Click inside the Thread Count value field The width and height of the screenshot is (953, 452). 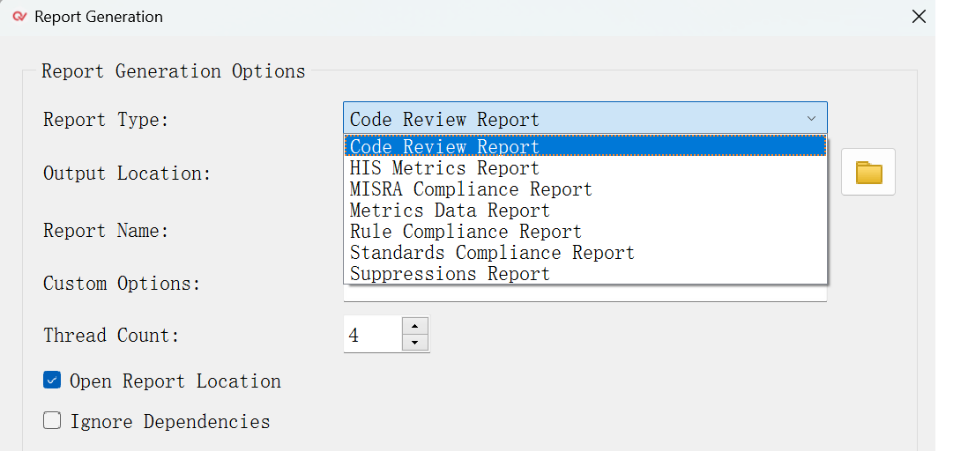coord(371,335)
